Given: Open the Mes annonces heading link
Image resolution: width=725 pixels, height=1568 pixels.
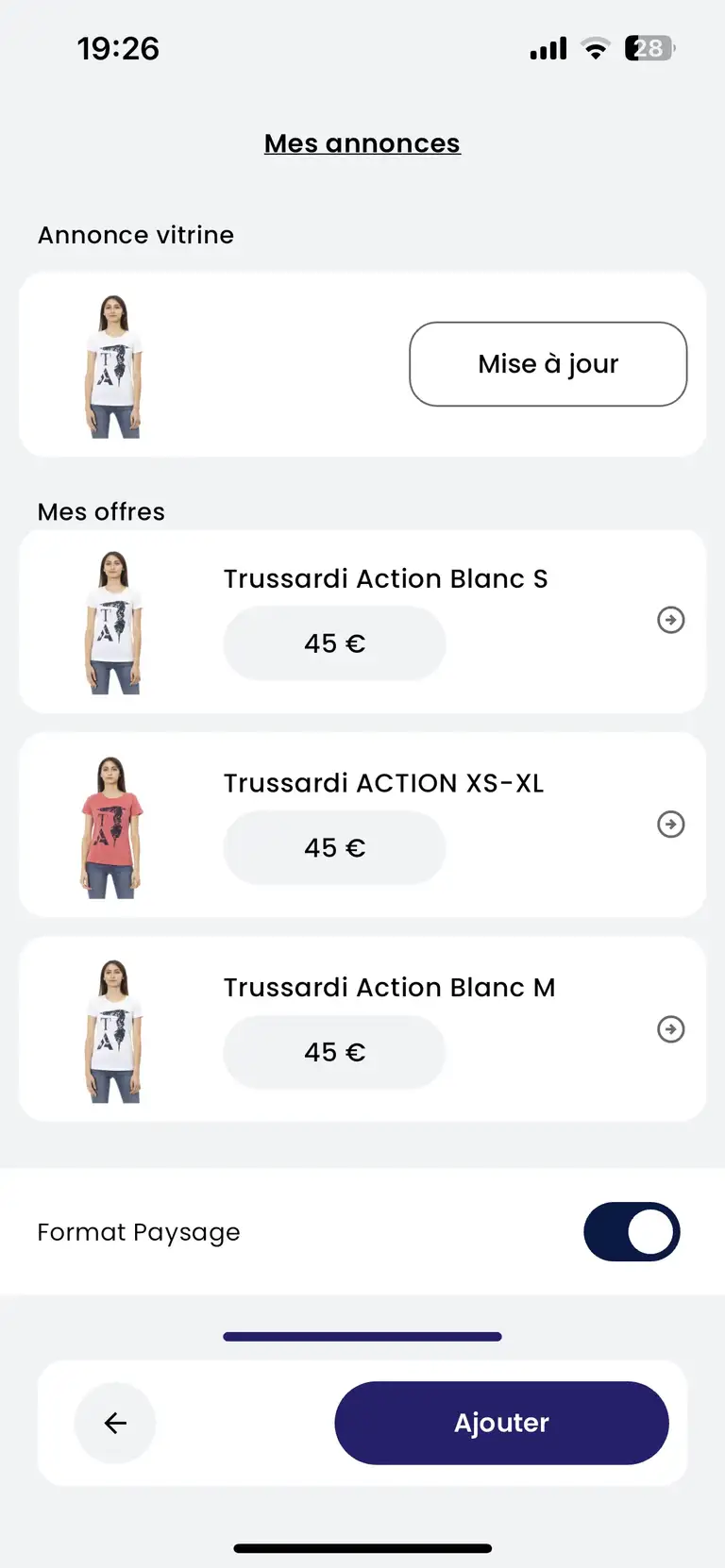Looking at the screenshot, I should tap(362, 143).
